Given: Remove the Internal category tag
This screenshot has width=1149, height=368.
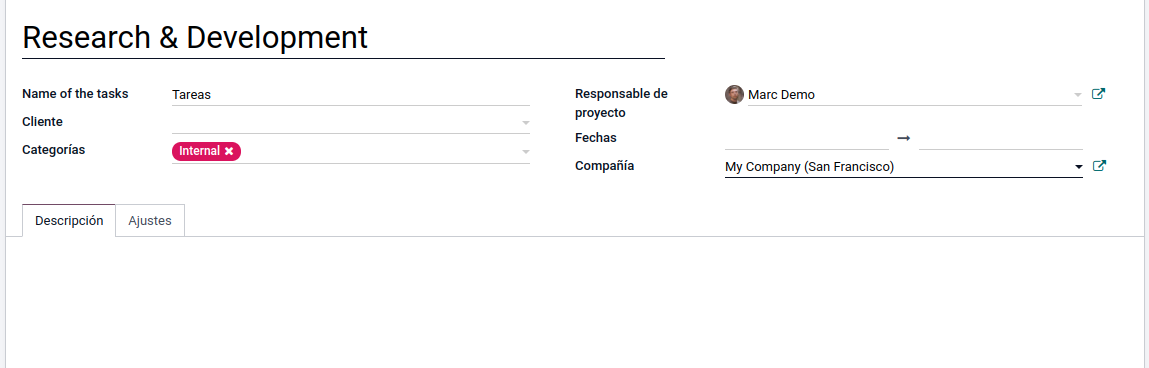Looking at the screenshot, I should click(229, 151).
